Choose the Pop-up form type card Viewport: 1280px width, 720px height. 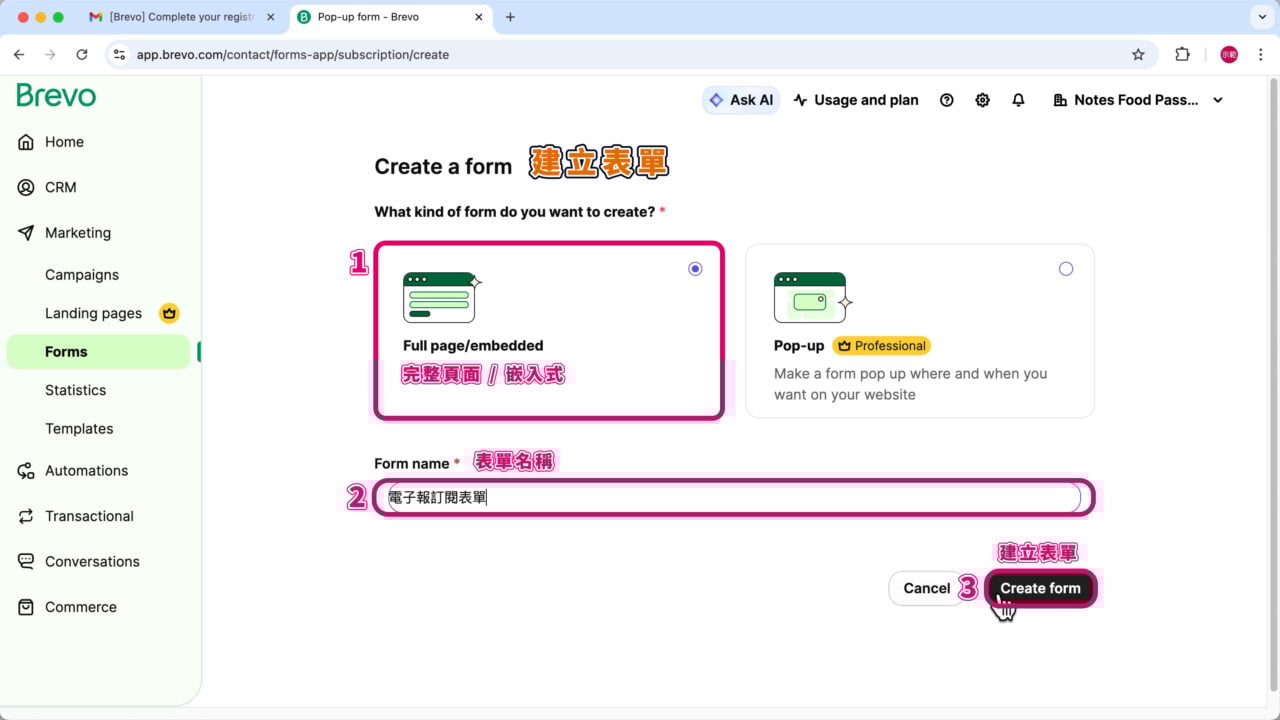coord(919,331)
